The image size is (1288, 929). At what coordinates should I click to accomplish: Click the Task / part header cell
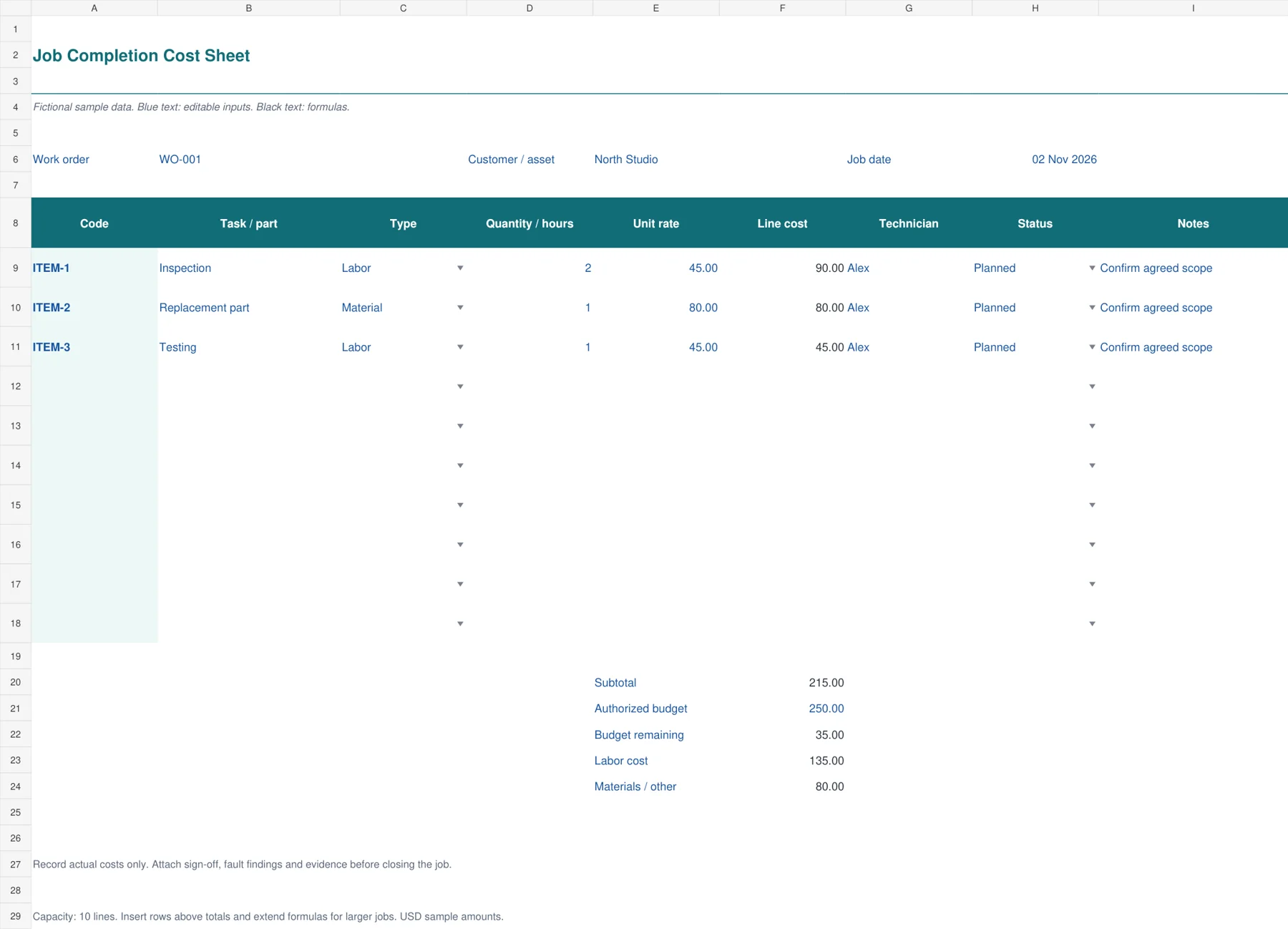click(249, 223)
